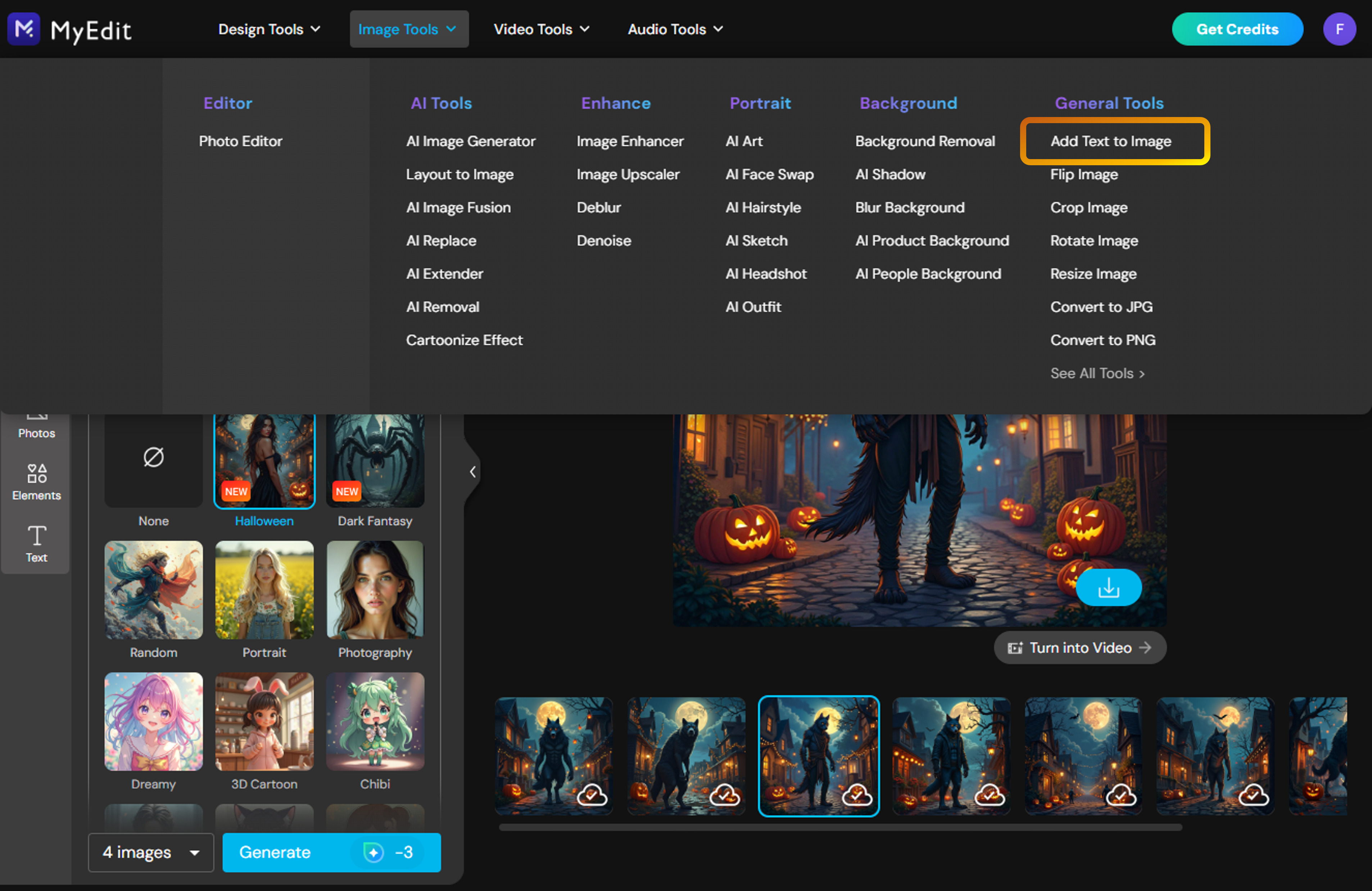
Task: Click the Get Credits button
Action: (1237, 29)
